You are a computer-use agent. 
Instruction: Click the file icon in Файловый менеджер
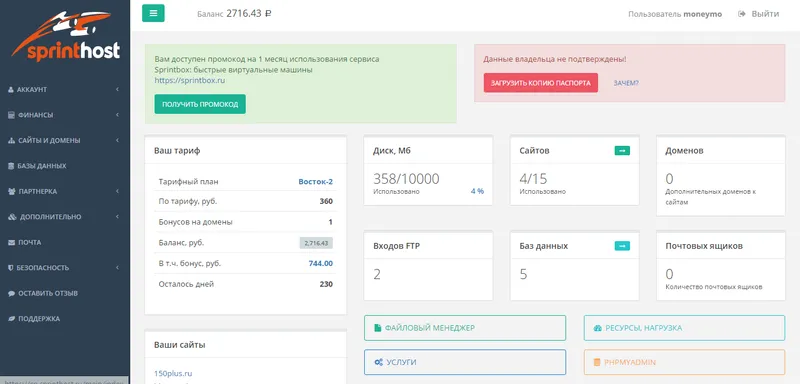(378, 328)
